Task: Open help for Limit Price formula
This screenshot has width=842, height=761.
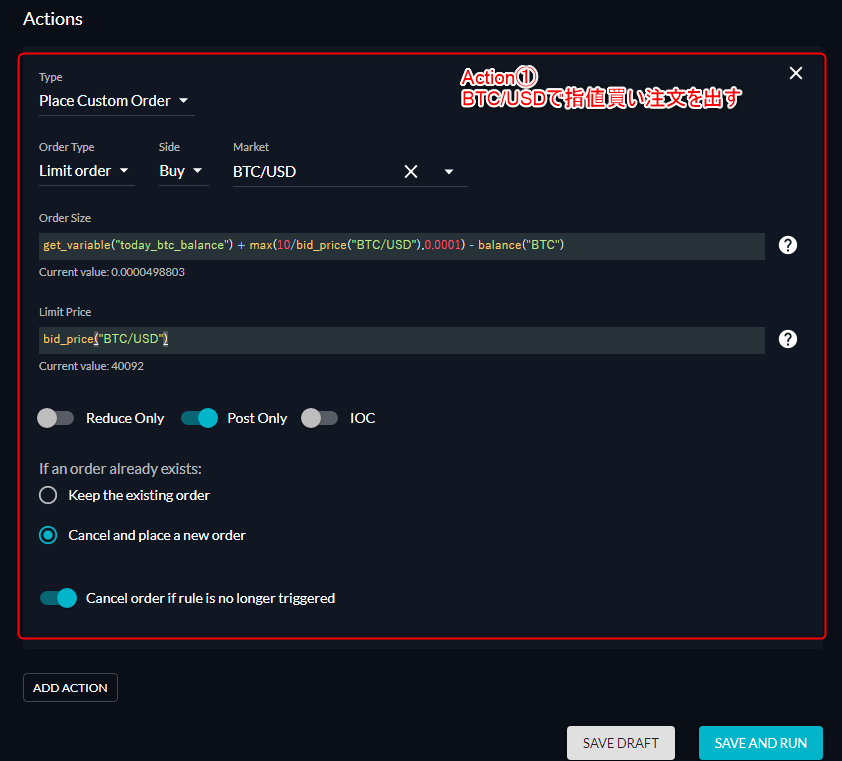Action: pos(787,339)
